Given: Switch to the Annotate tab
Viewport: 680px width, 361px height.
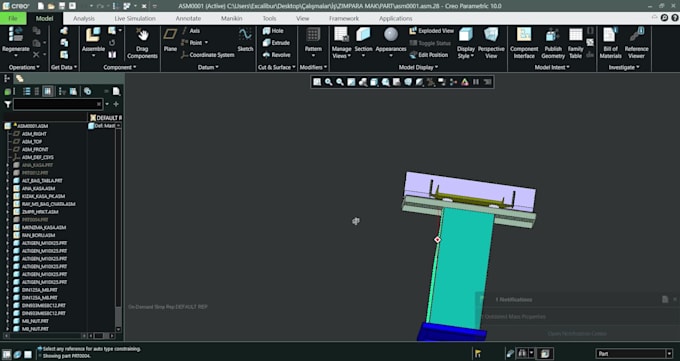Looking at the screenshot, I should 188,18.
